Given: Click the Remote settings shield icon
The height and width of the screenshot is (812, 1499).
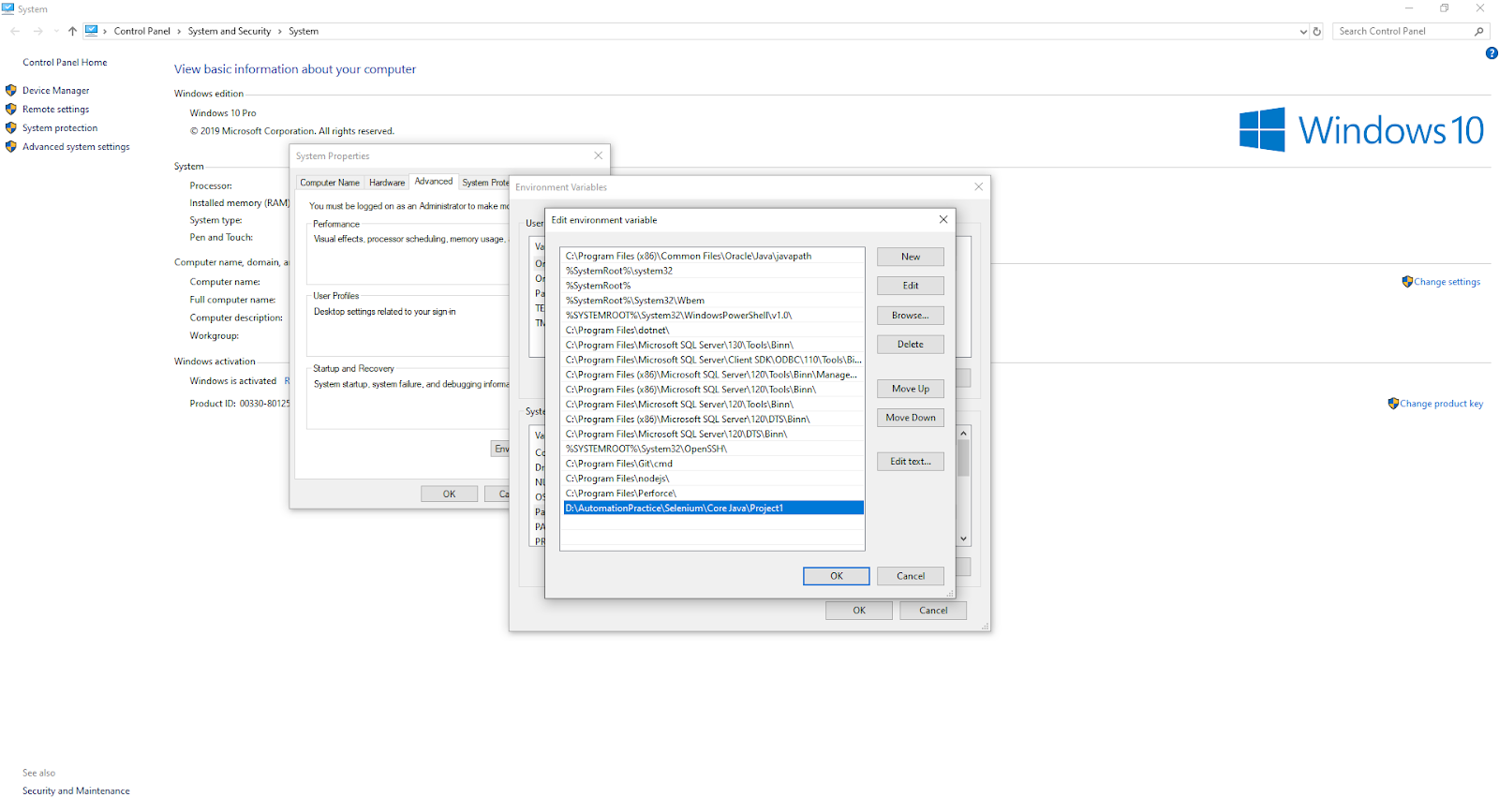Looking at the screenshot, I should coord(11,110).
